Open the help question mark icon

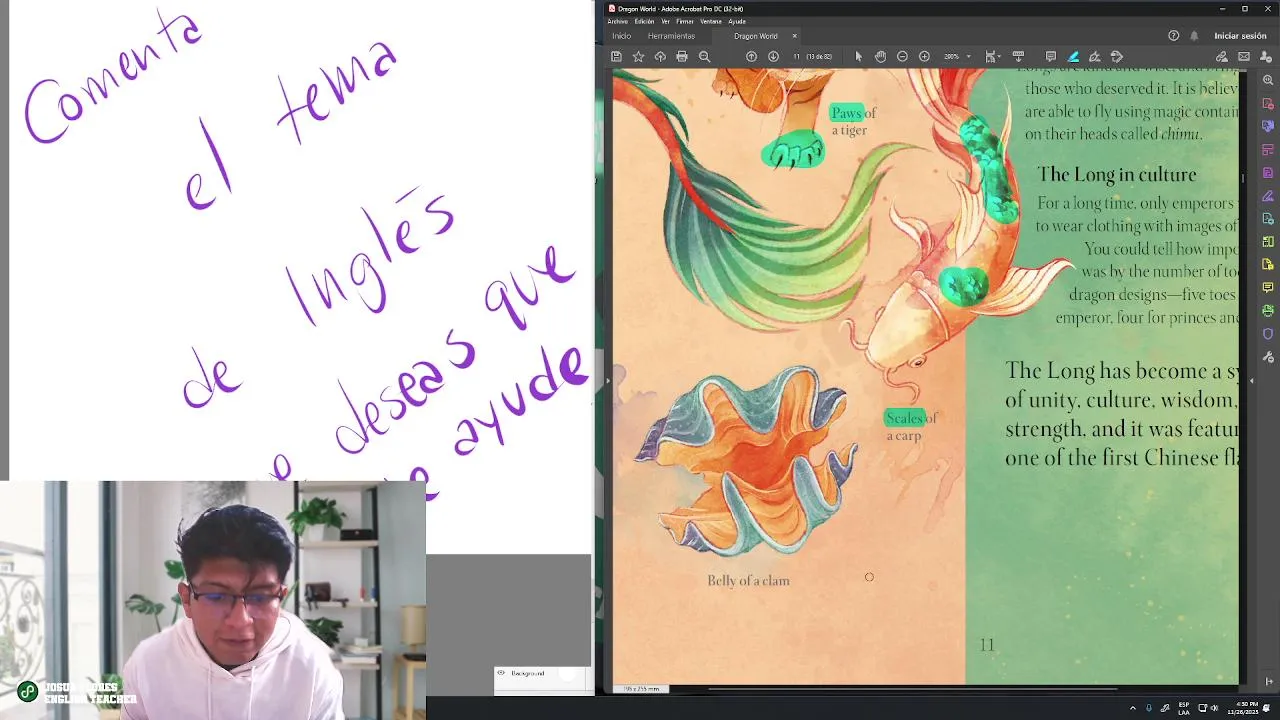point(1174,36)
